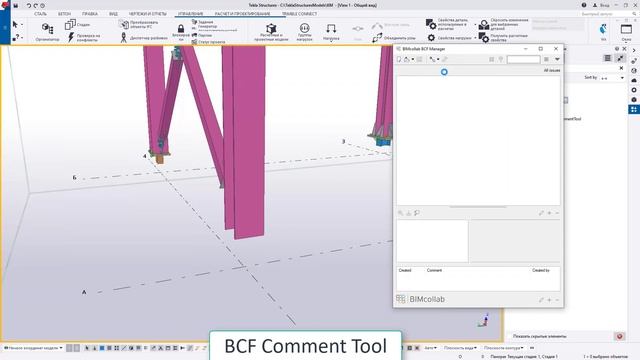
Task: Open Статус проекта in the ribbon
Action: point(208,42)
